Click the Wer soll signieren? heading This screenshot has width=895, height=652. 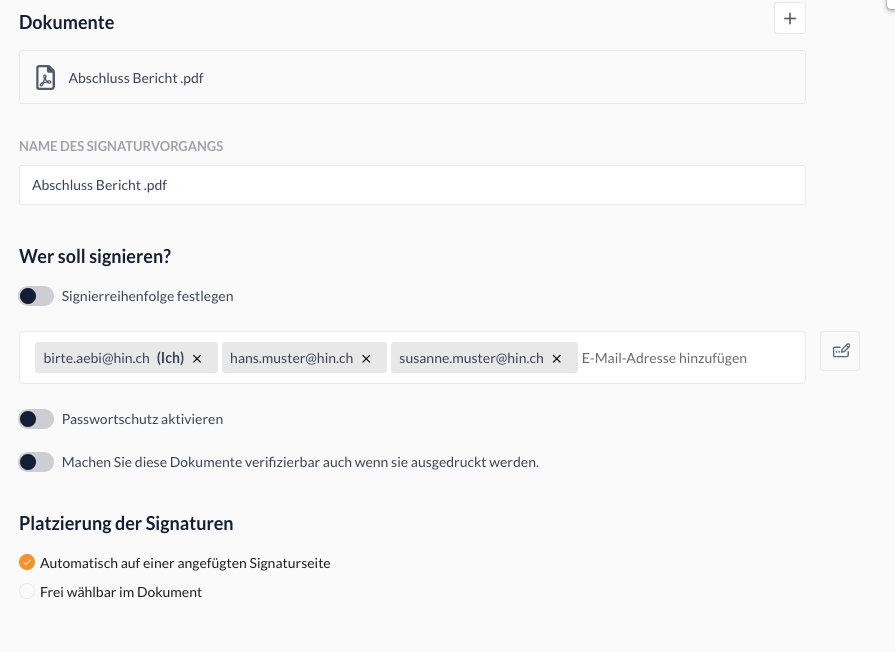(95, 256)
